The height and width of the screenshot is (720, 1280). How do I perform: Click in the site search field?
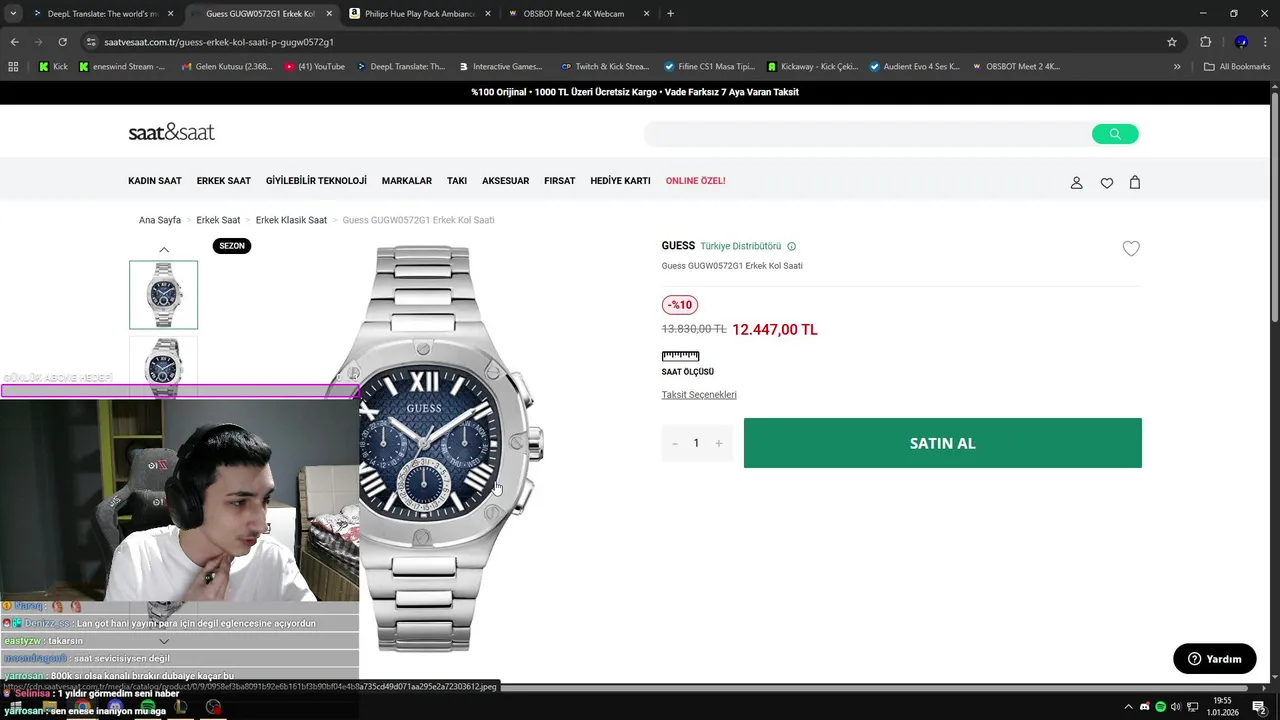868,134
